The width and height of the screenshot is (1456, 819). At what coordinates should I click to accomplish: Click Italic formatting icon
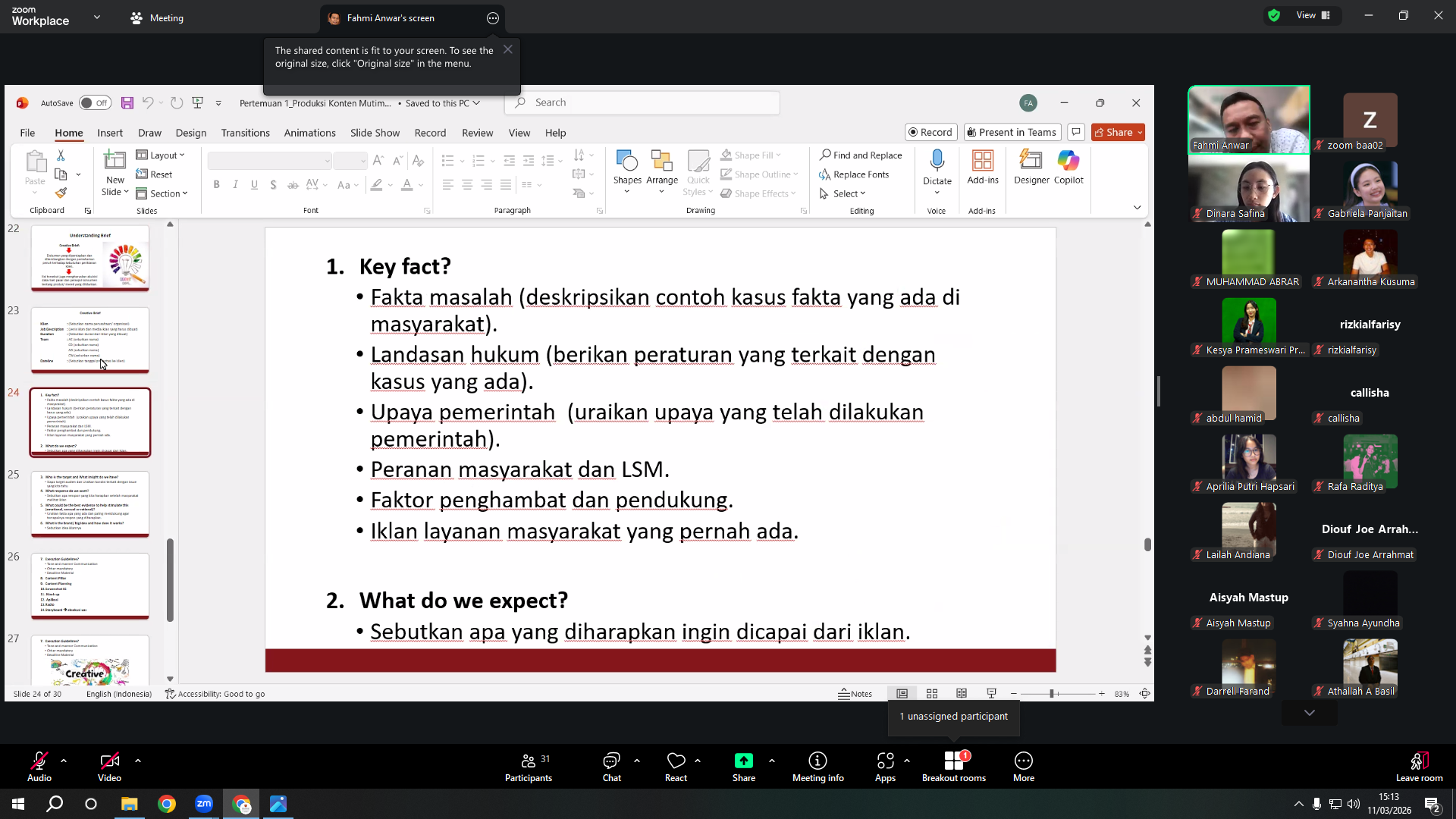pyautogui.click(x=236, y=184)
